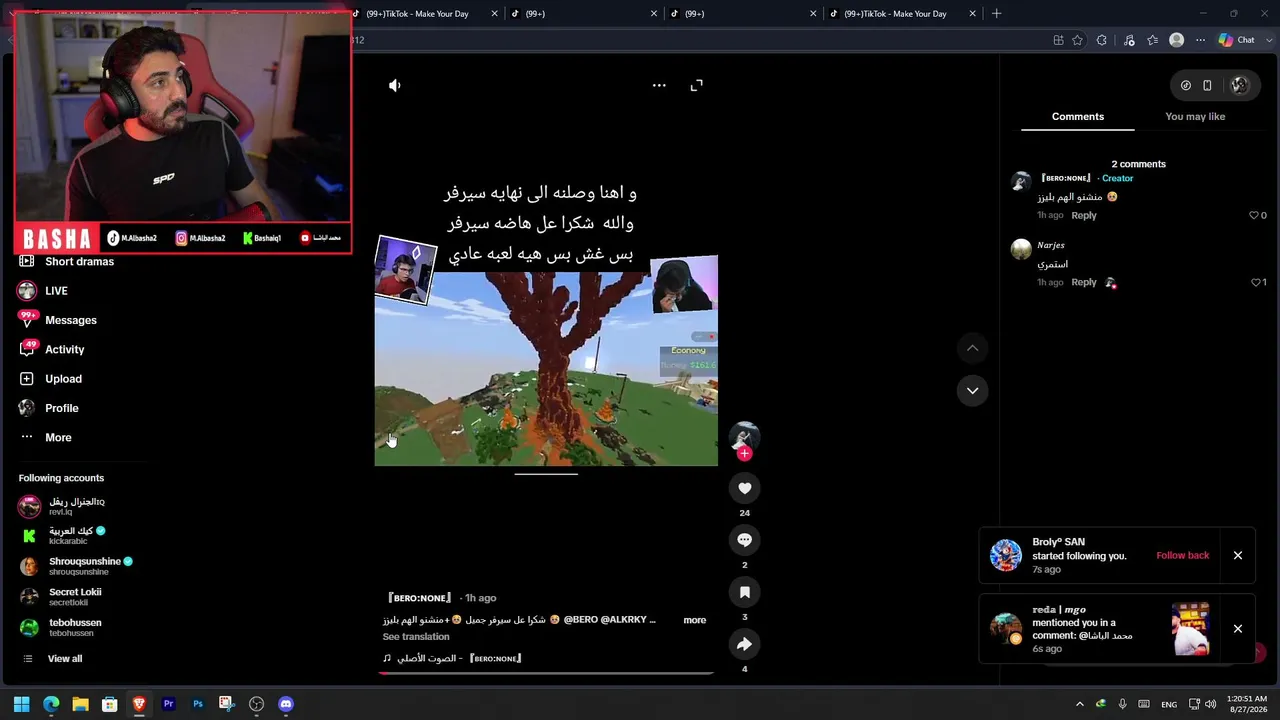Open the Secret Lokii following account
The width and height of the screenshot is (1280, 720).
60,597
